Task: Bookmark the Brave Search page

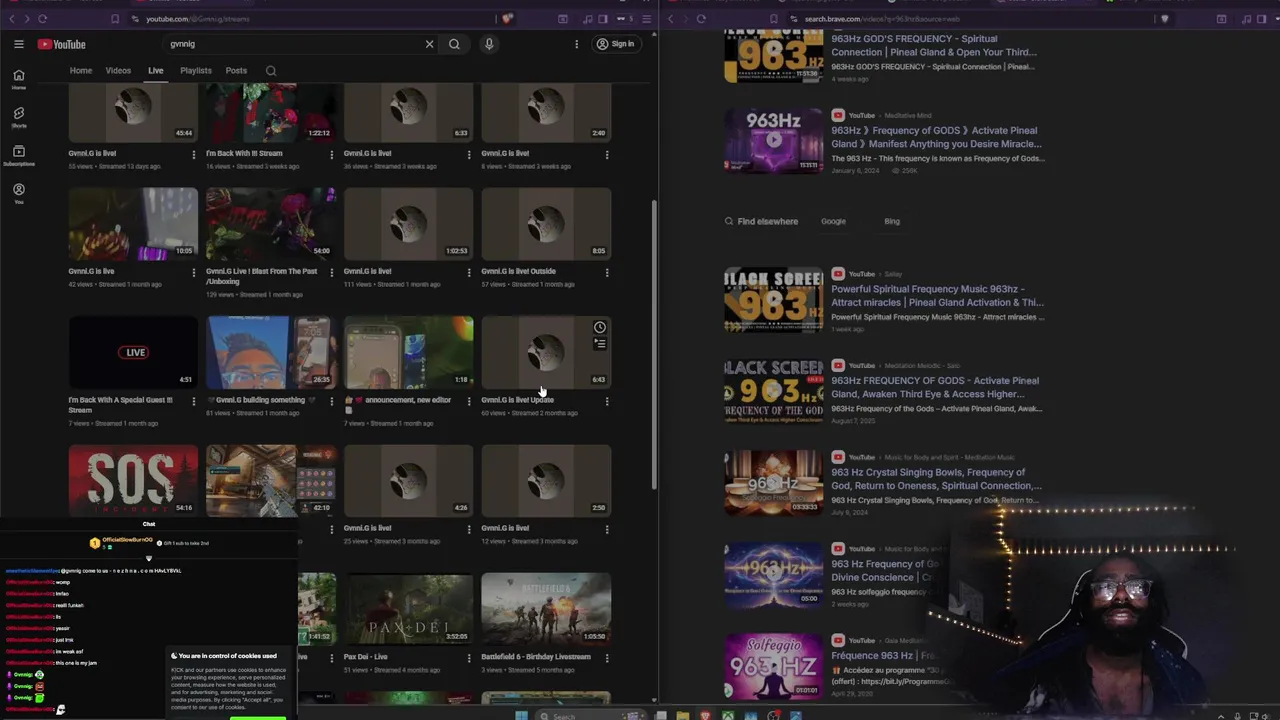Action: pos(774,19)
